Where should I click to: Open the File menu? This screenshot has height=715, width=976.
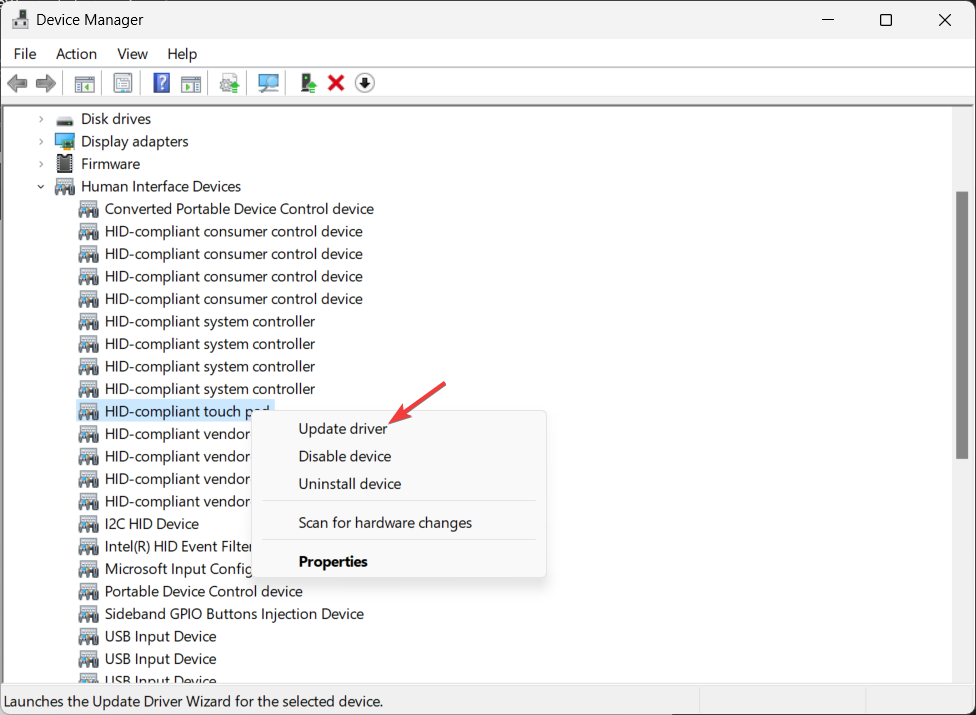(25, 54)
